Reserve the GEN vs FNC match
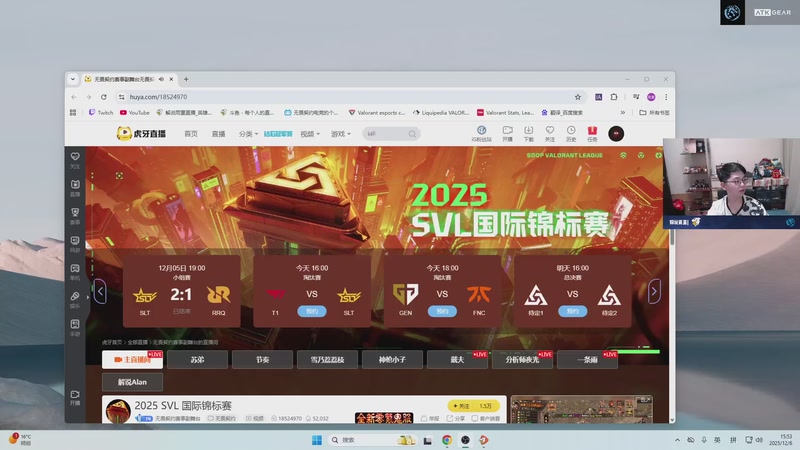Image resolution: width=800 pixels, height=450 pixels. (x=442, y=311)
